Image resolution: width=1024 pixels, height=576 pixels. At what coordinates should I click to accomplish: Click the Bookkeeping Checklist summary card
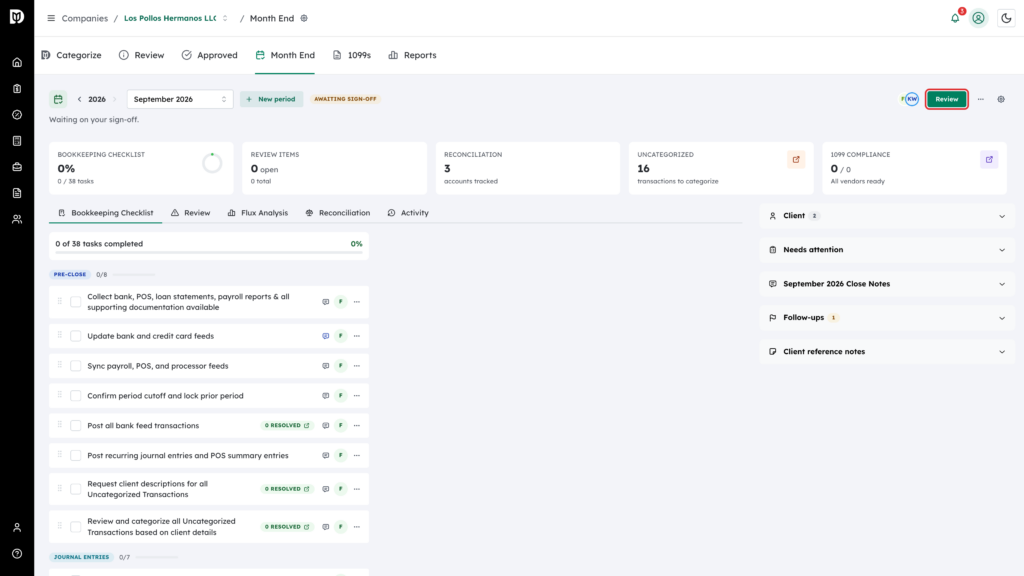click(141, 168)
